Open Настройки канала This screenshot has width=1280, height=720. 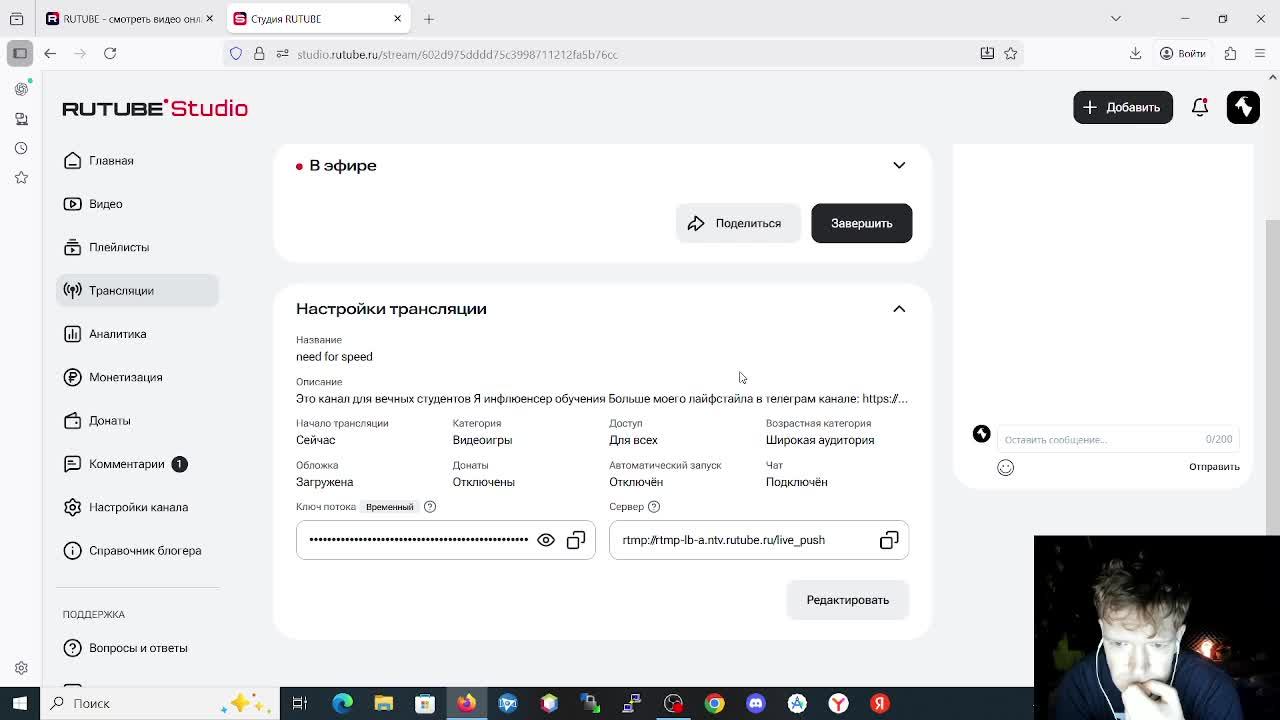(137, 507)
